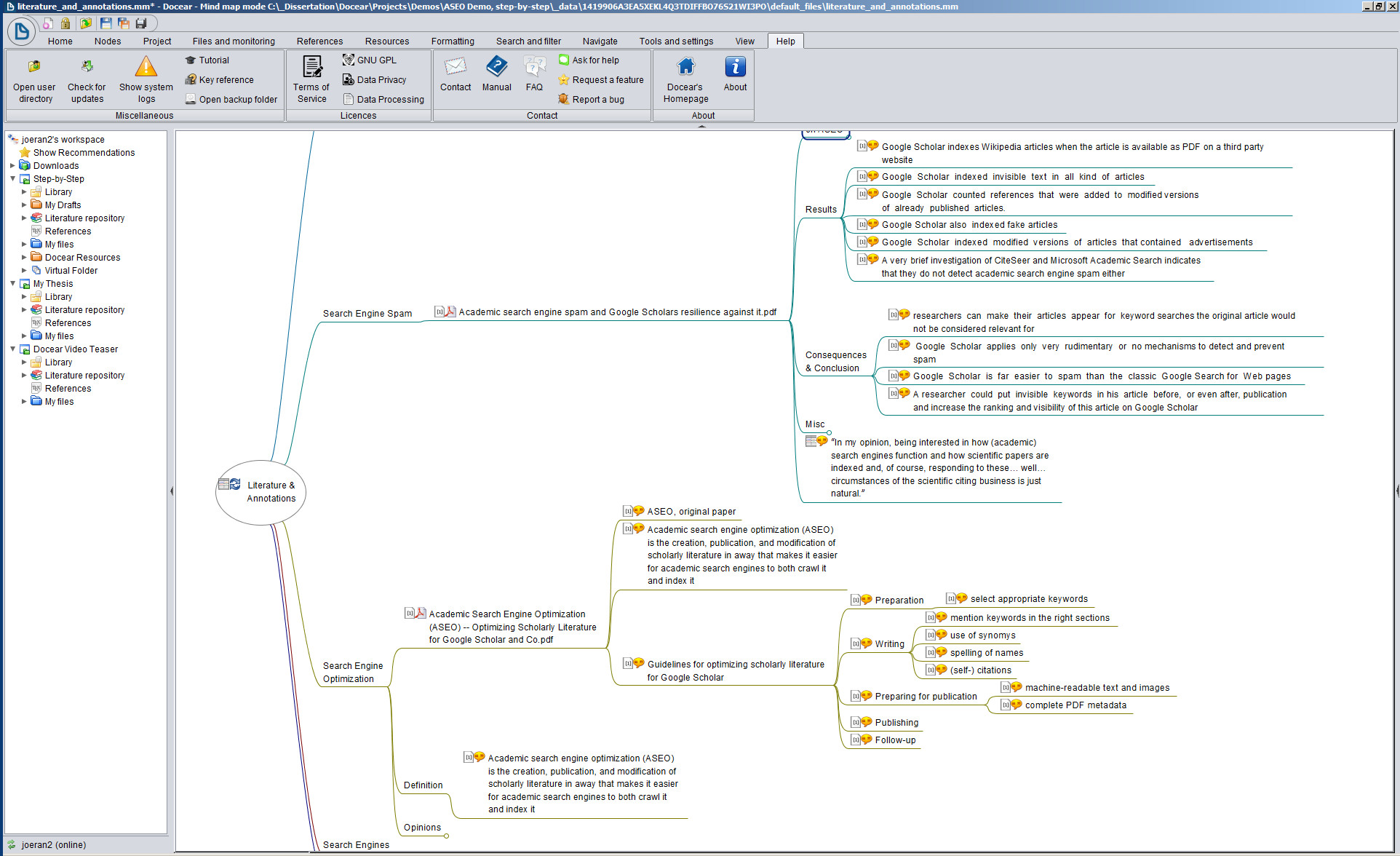Click Ask for help
The height and width of the screenshot is (856, 1400).
[589, 60]
